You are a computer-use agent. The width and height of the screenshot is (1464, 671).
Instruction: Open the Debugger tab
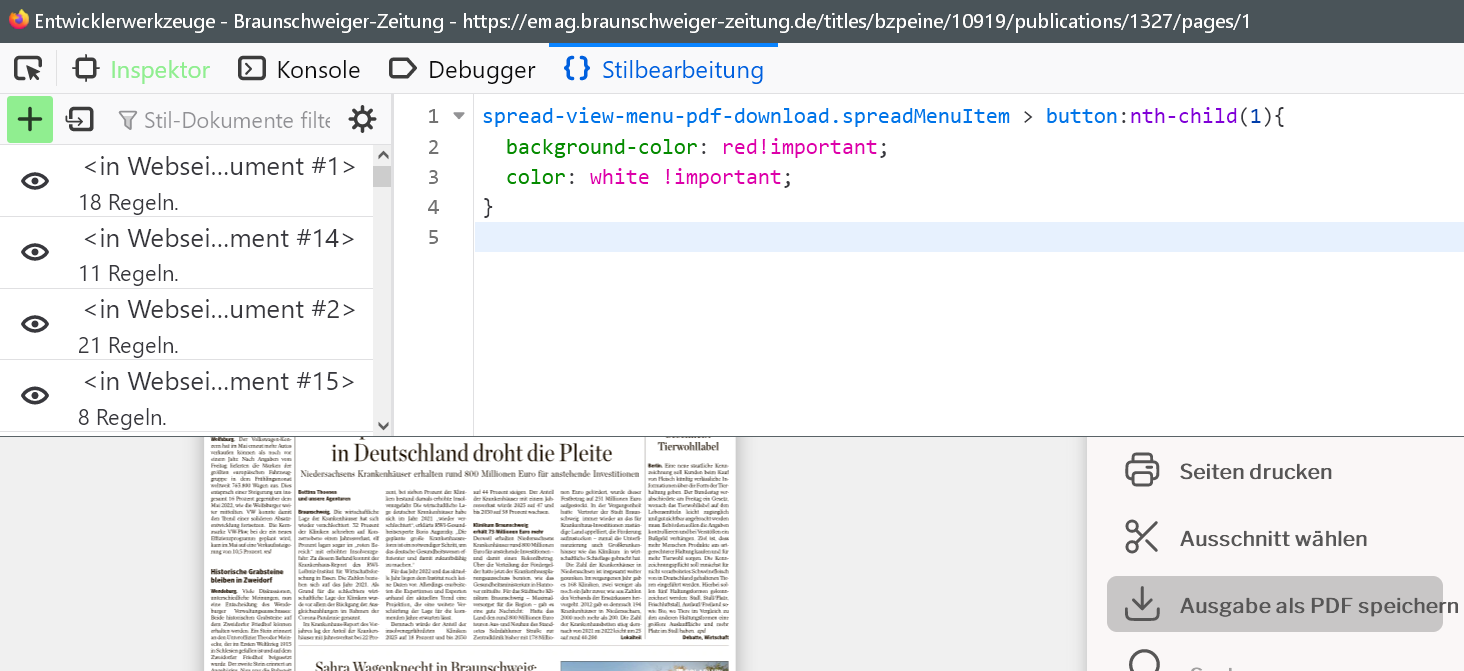click(x=462, y=70)
